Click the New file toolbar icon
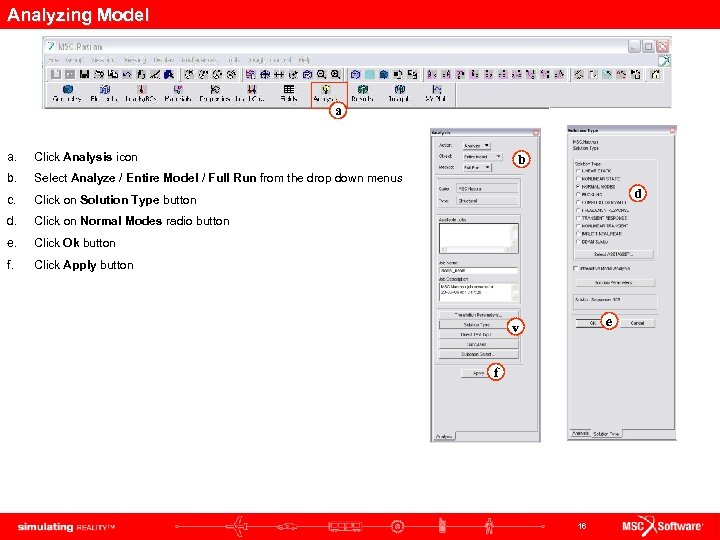The image size is (720, 540). (x=56, y=74)
